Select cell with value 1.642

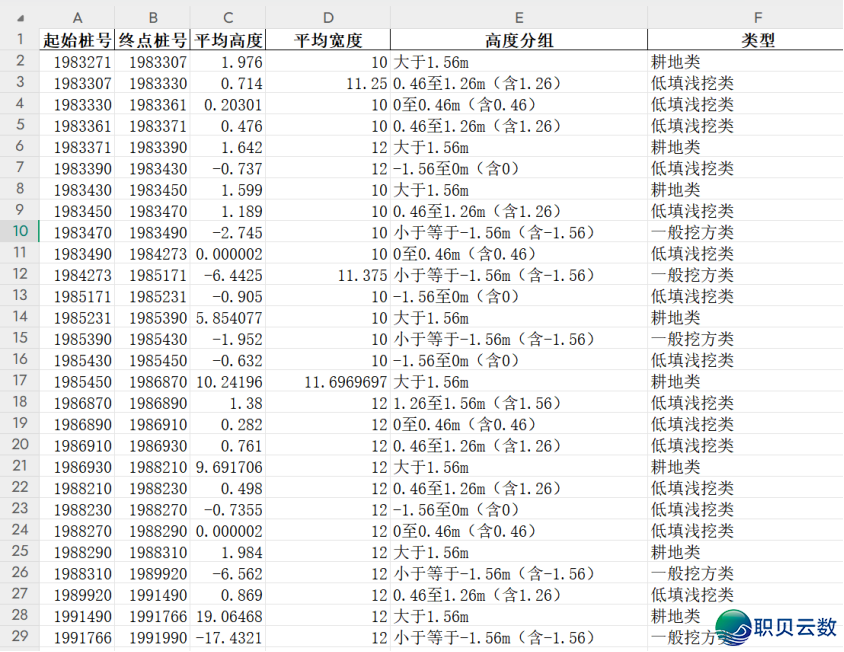(x=228, y=147)
